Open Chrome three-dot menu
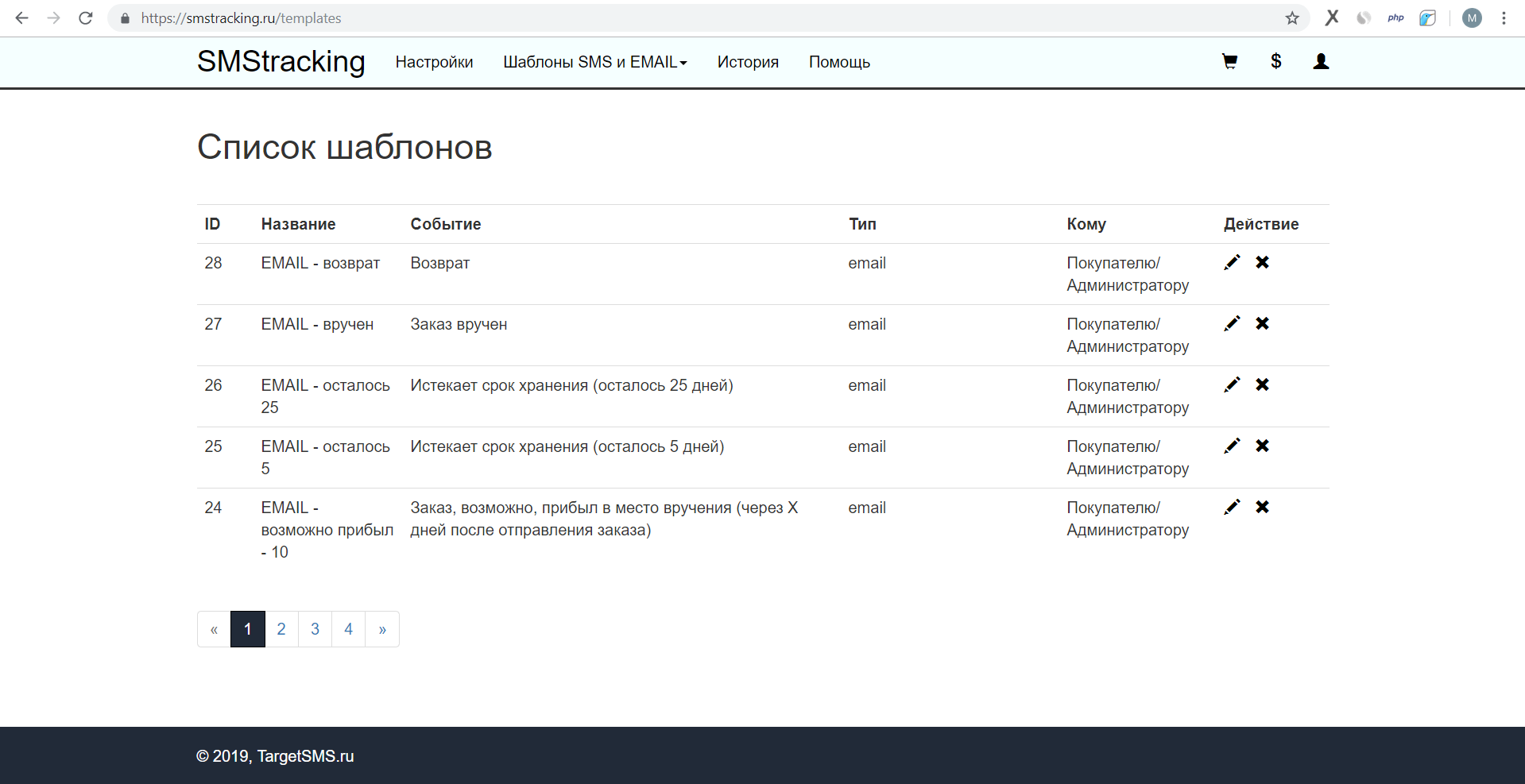Viewport: 1525px width, 784px height. tap(1504, 18)
